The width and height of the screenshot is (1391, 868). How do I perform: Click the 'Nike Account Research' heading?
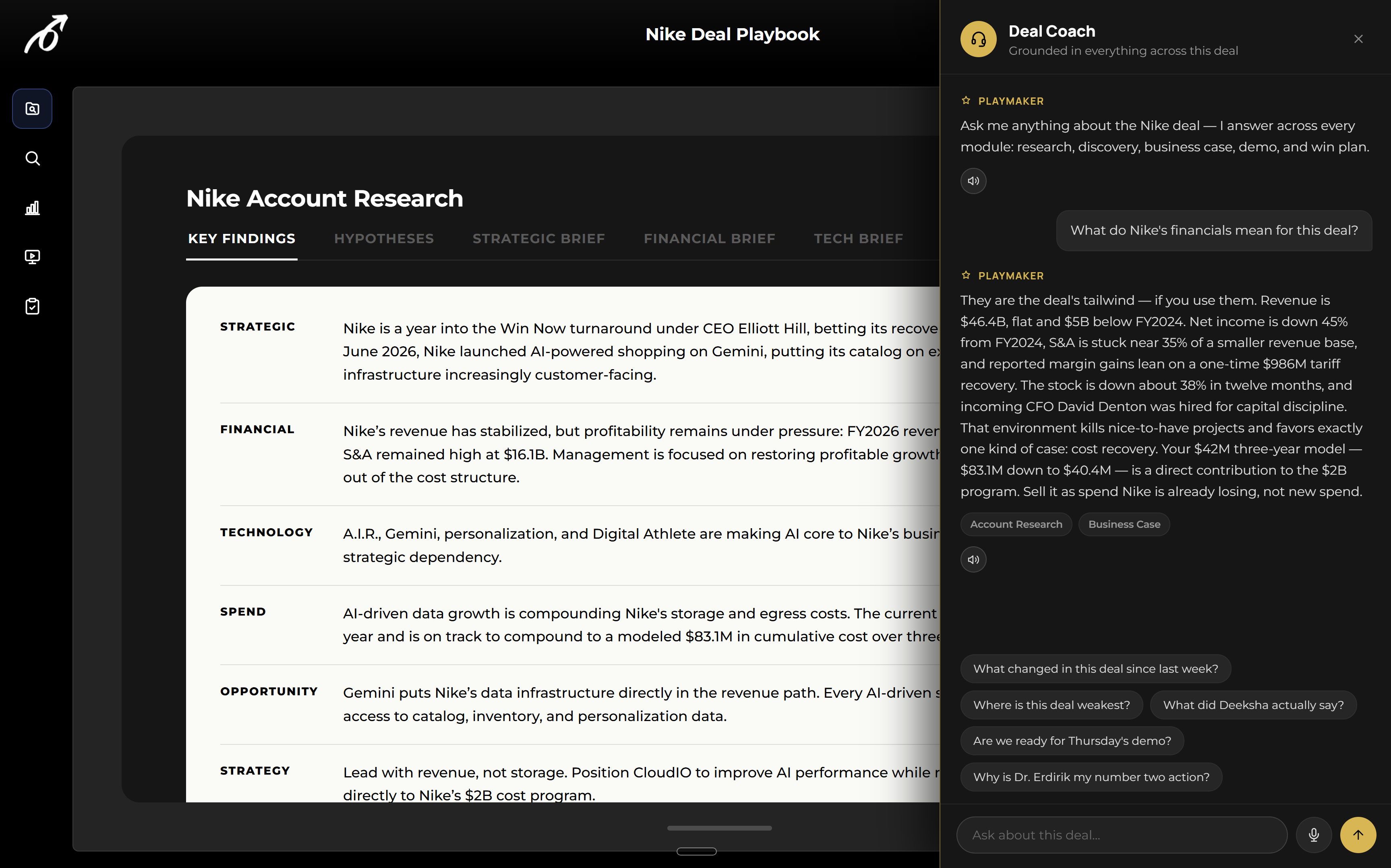tap(324, 198)
